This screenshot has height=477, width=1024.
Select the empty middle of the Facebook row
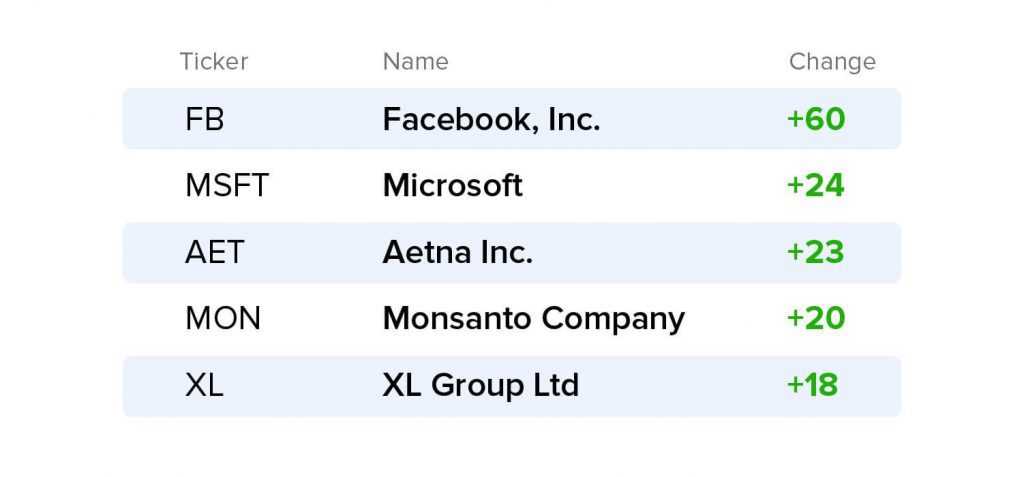[x=692, y=120]
